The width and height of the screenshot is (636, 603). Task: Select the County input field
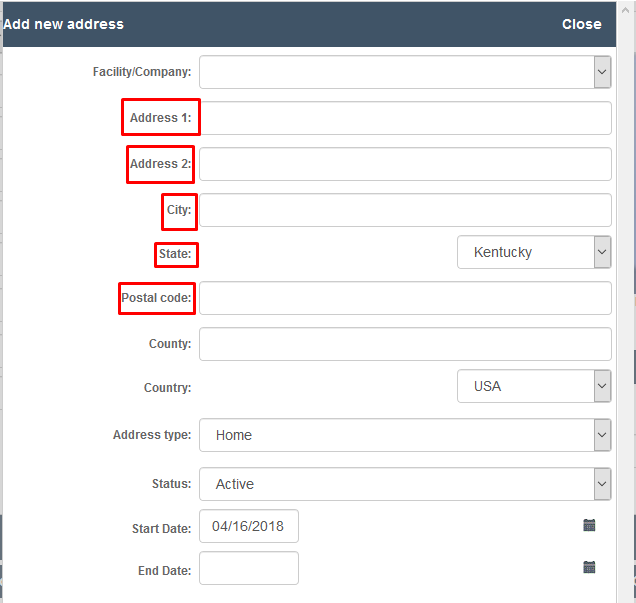(405, 344)
